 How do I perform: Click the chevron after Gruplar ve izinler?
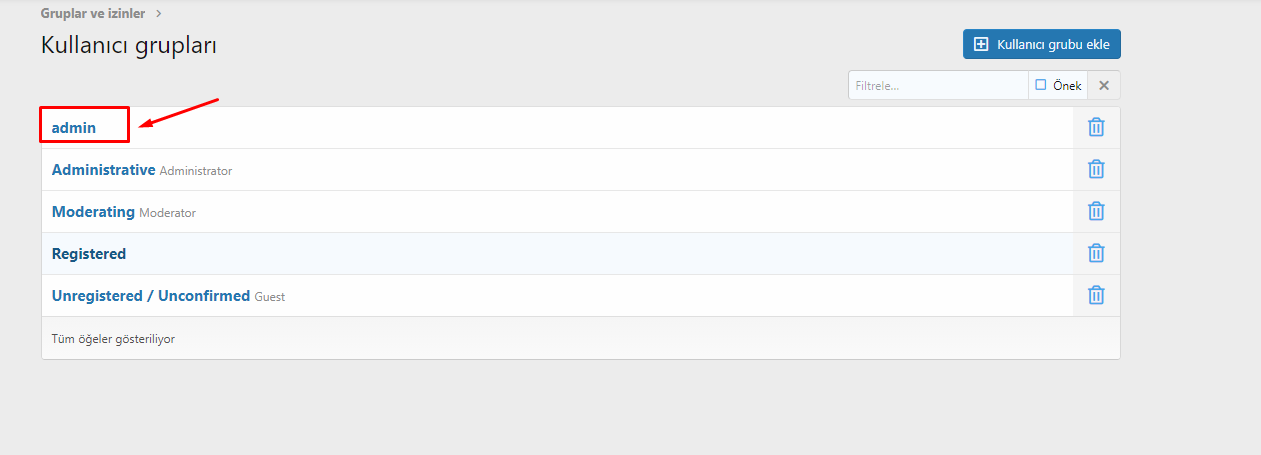[x=158, y=14]
